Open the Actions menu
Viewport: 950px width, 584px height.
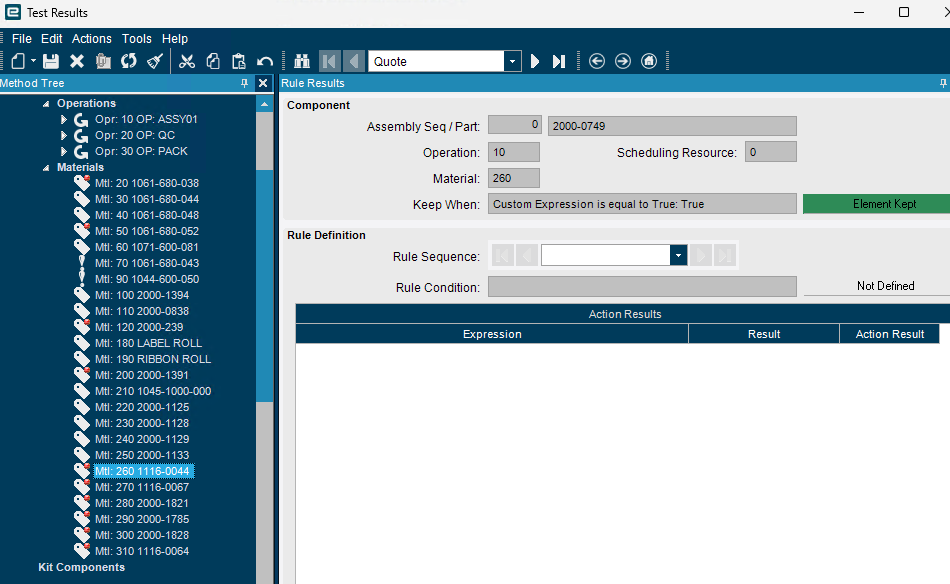point(91,39)
